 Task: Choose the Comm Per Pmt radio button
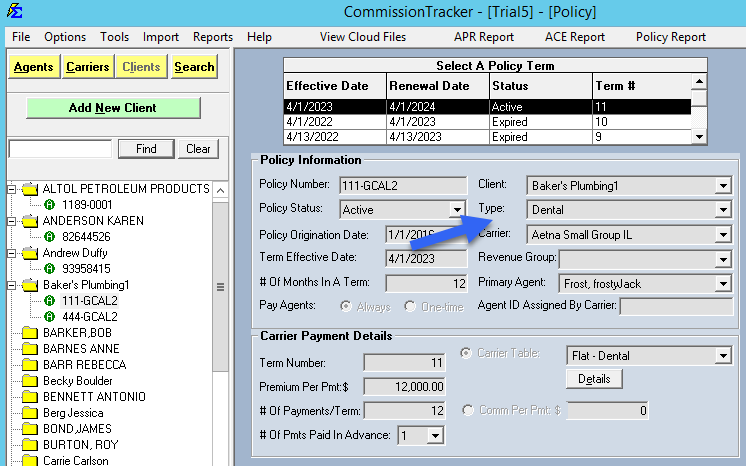point(467,410)
